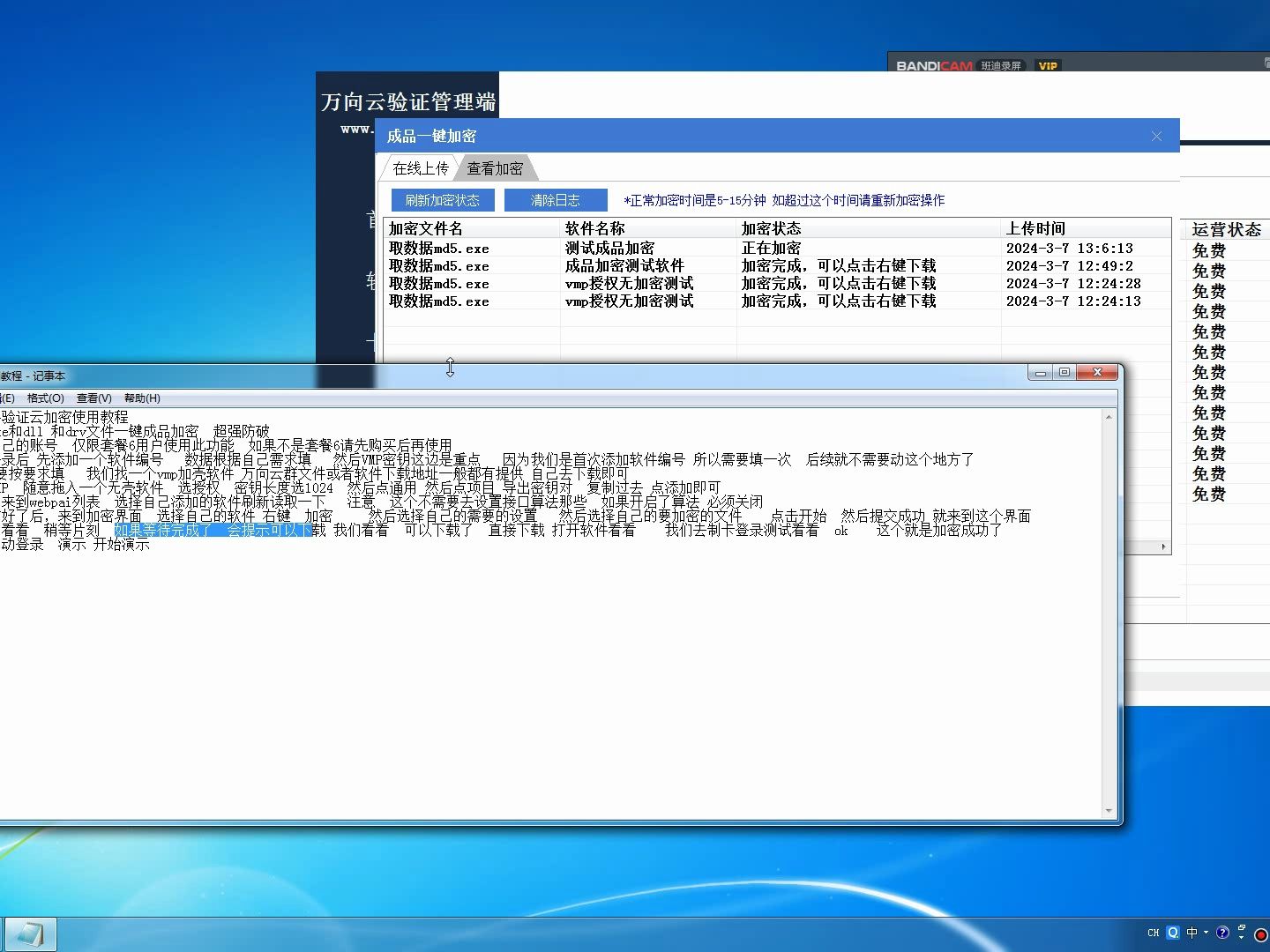This screenshot has height=952, width=1270.
Task: Select the 查看加密 tab
Action: [495, 167]
